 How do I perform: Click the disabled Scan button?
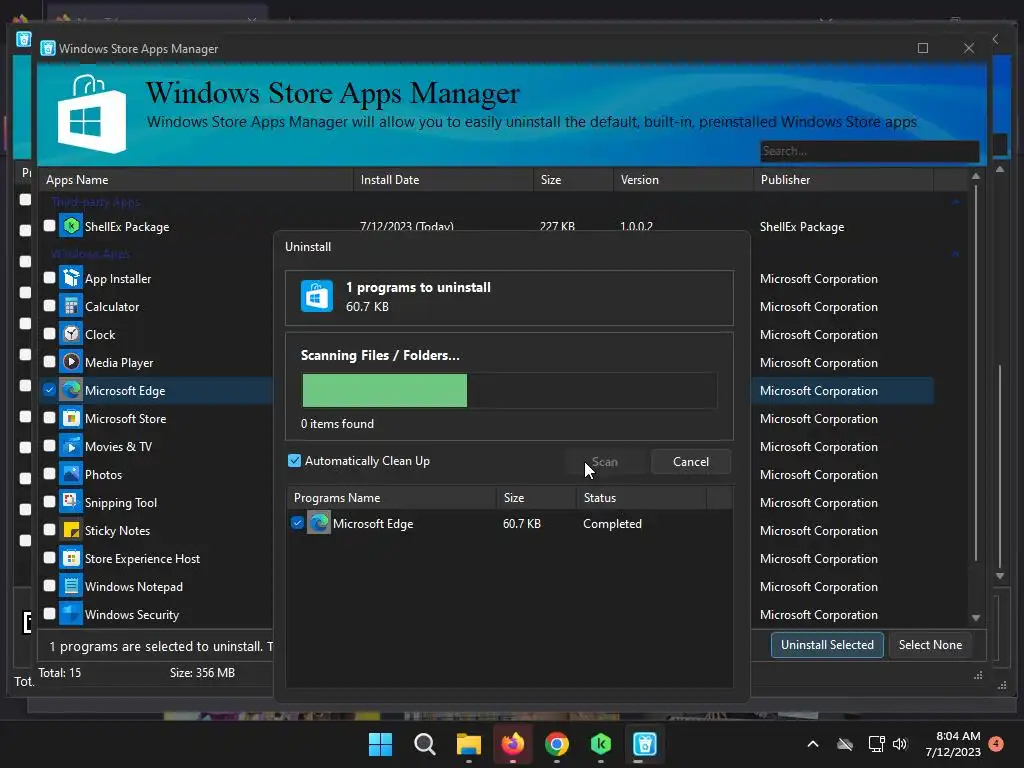[605, 462]
